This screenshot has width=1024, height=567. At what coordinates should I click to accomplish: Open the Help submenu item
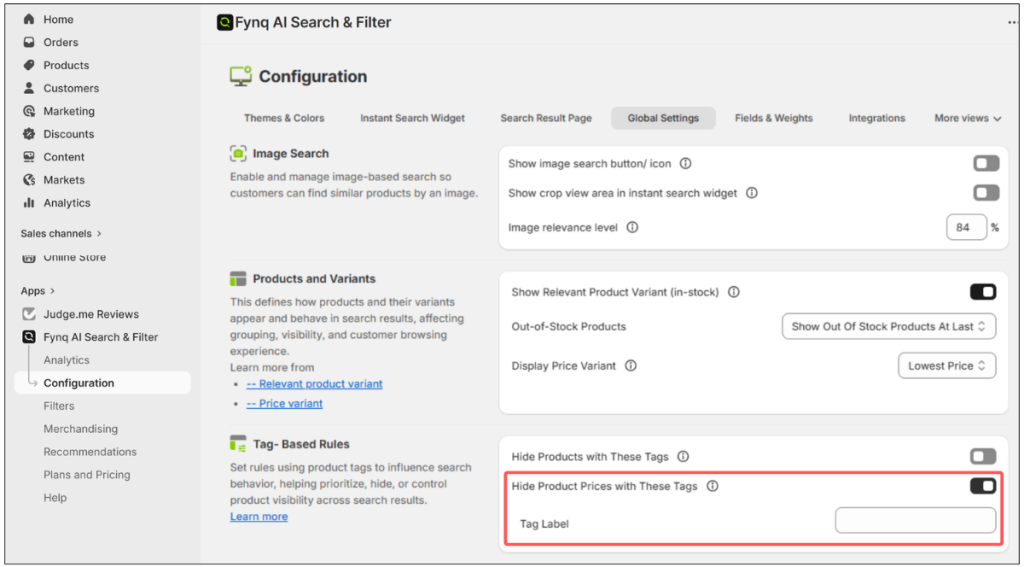pyautogui.click(x=55, y=497)
